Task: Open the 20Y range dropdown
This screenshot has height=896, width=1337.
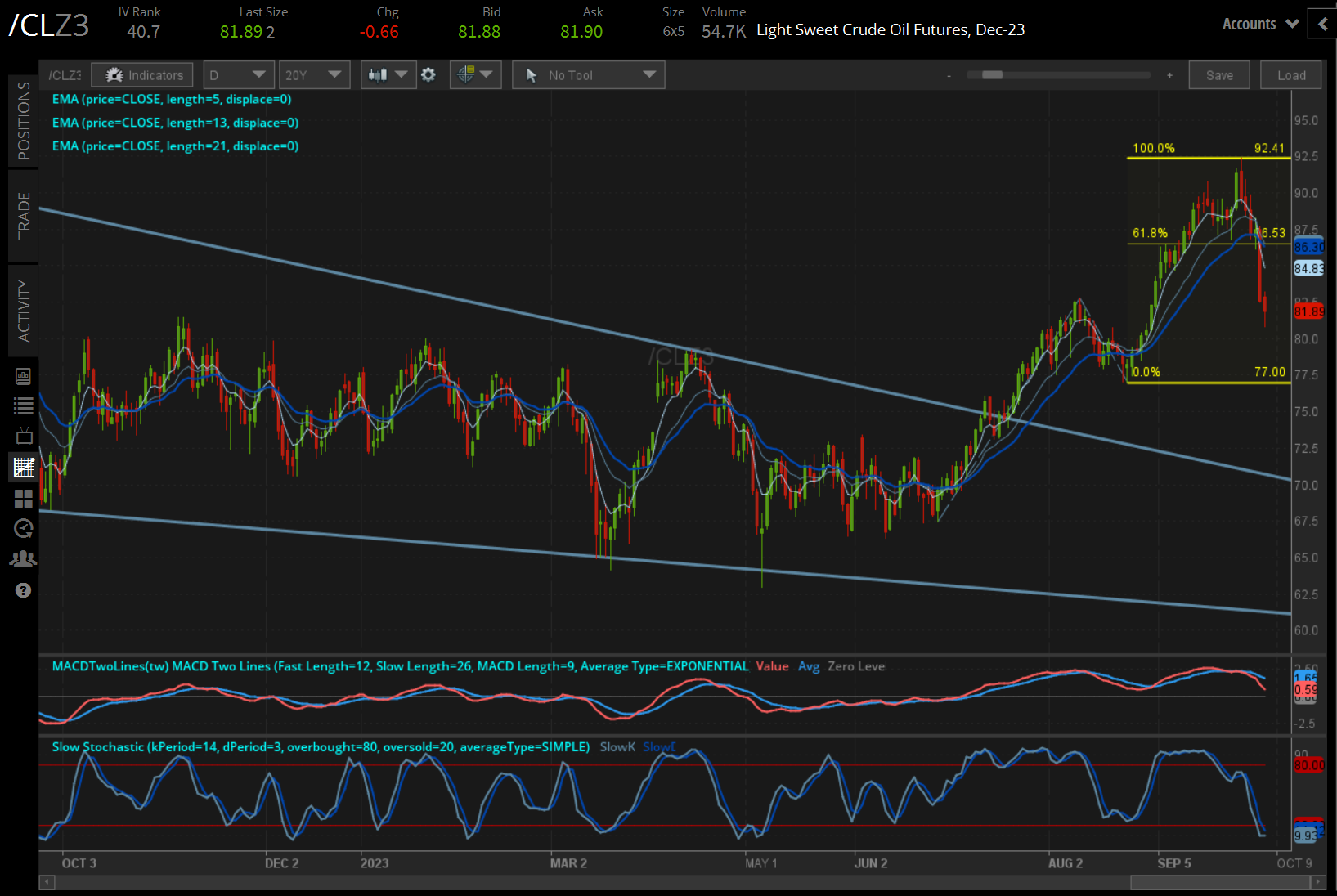Action: click(x=314, y=74)
